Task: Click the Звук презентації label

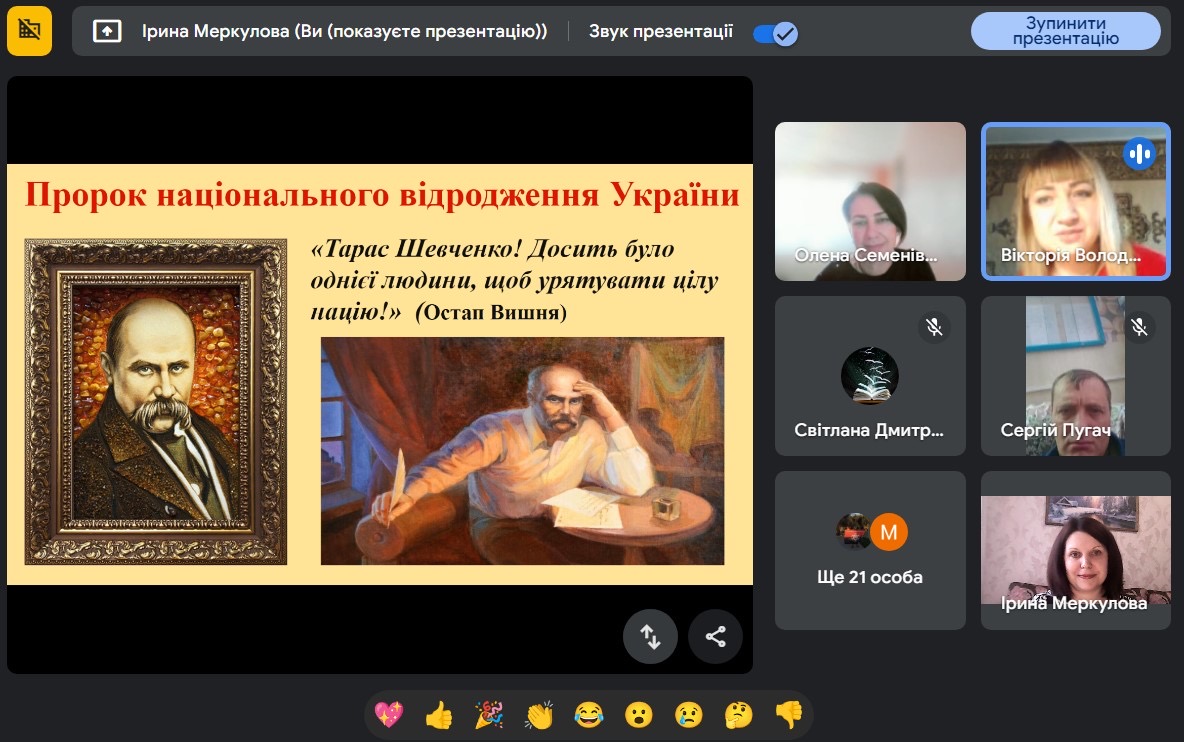Action: pyautogui.click(x=661, y=31)
